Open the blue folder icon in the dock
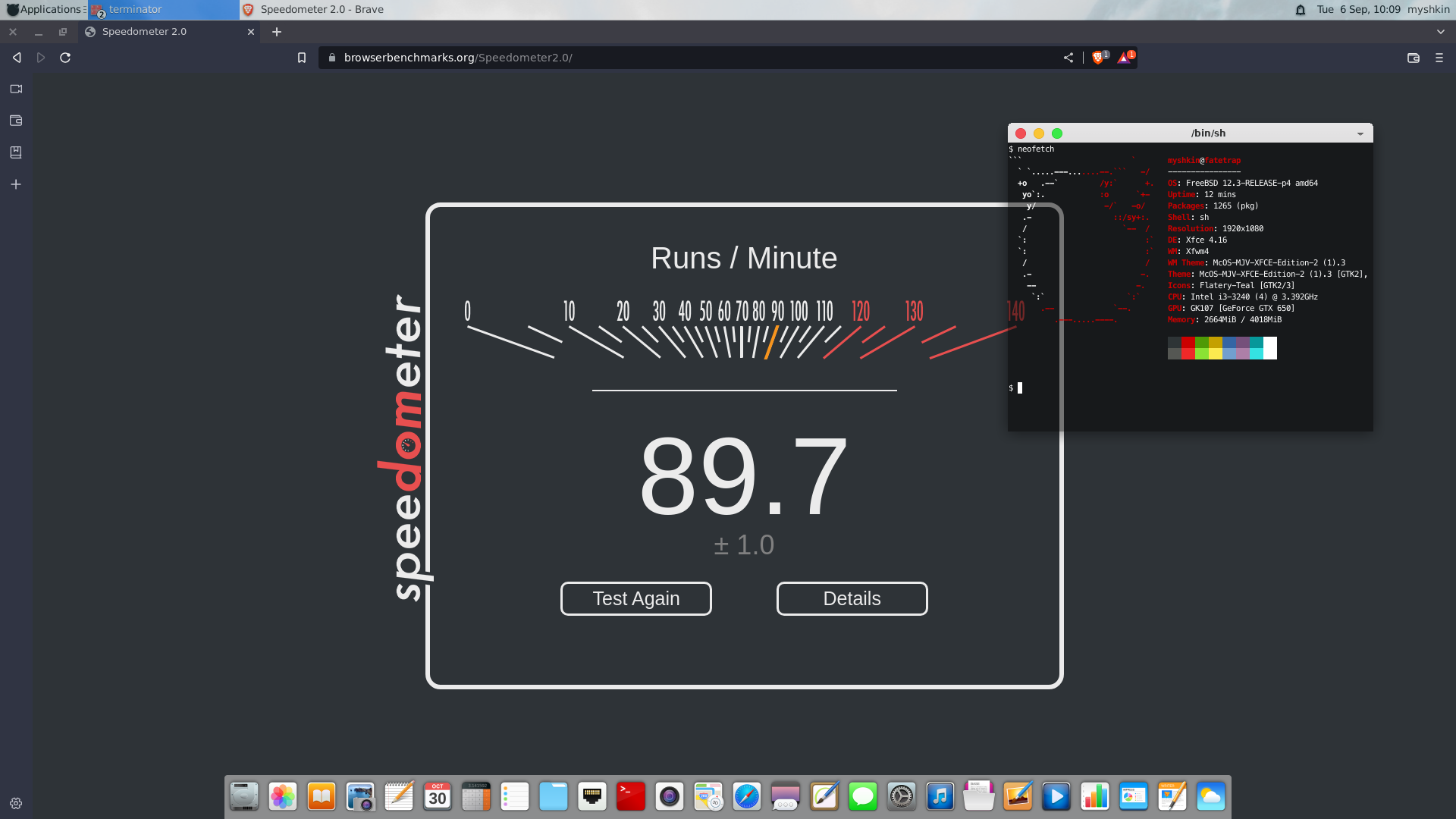1456x819 pixels. (554, 796)
